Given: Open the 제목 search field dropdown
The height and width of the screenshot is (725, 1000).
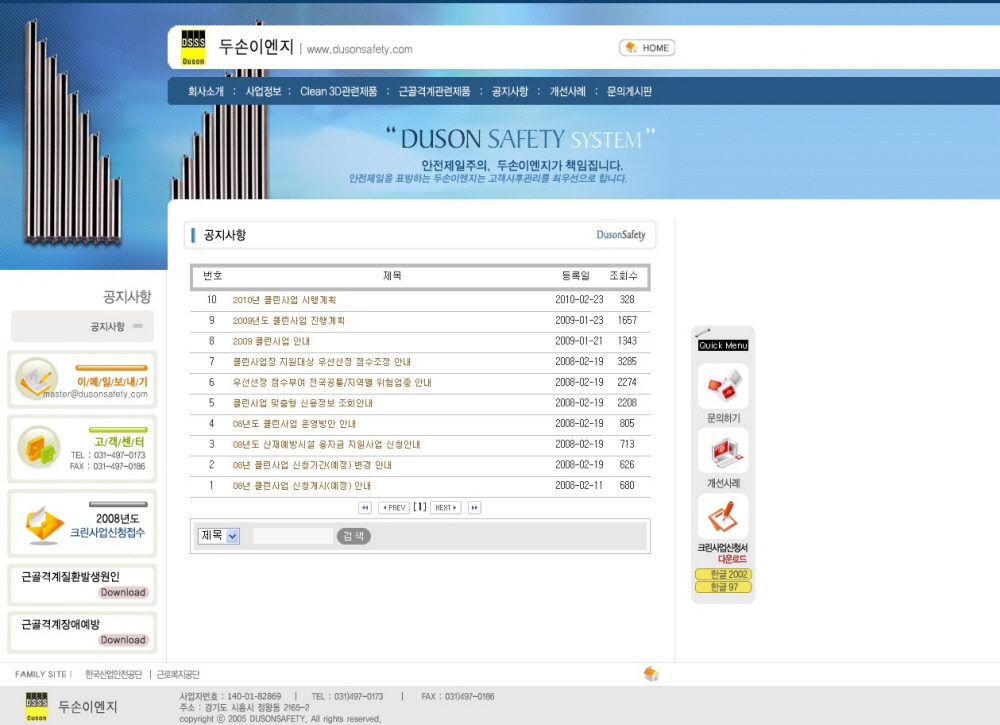Looking at the screenshot, I should click(x=219, y=536).
